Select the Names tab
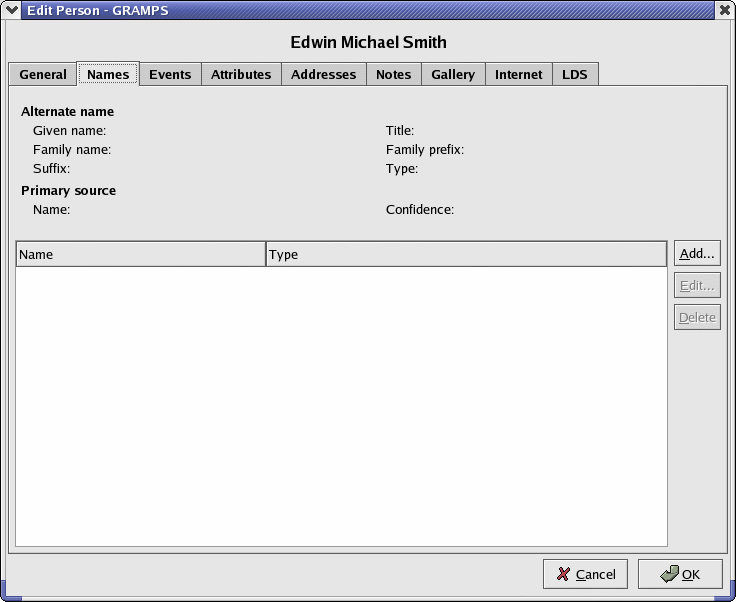The height and width of the screenshot is (602, 736). click(108, 75)
